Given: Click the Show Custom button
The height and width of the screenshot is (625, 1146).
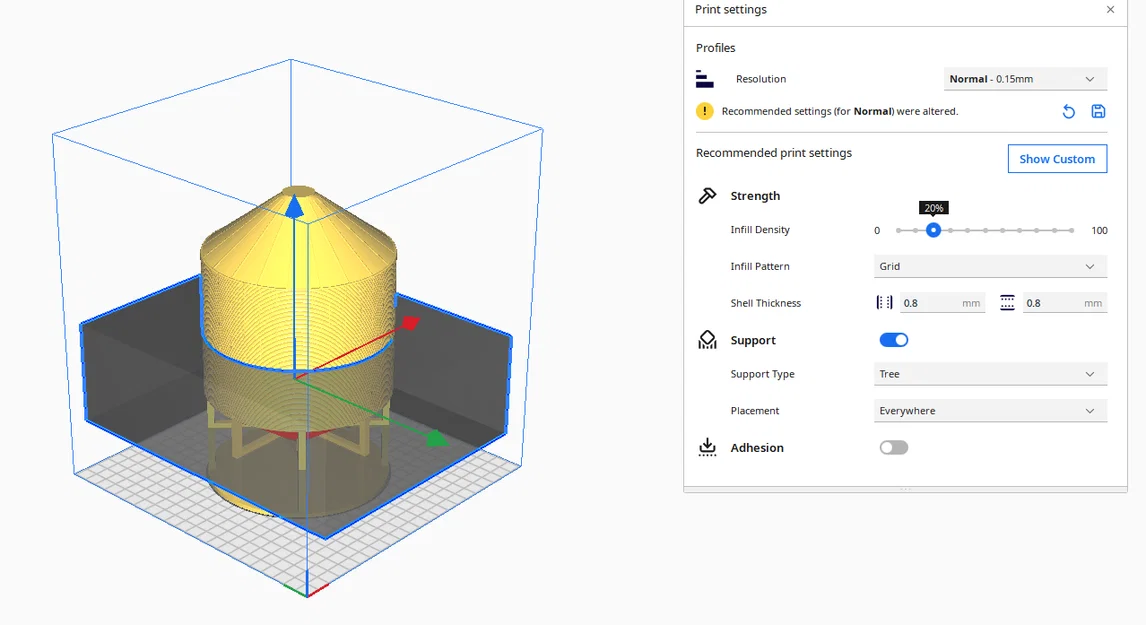Looking at the screenshot, I should (1057, 159).
